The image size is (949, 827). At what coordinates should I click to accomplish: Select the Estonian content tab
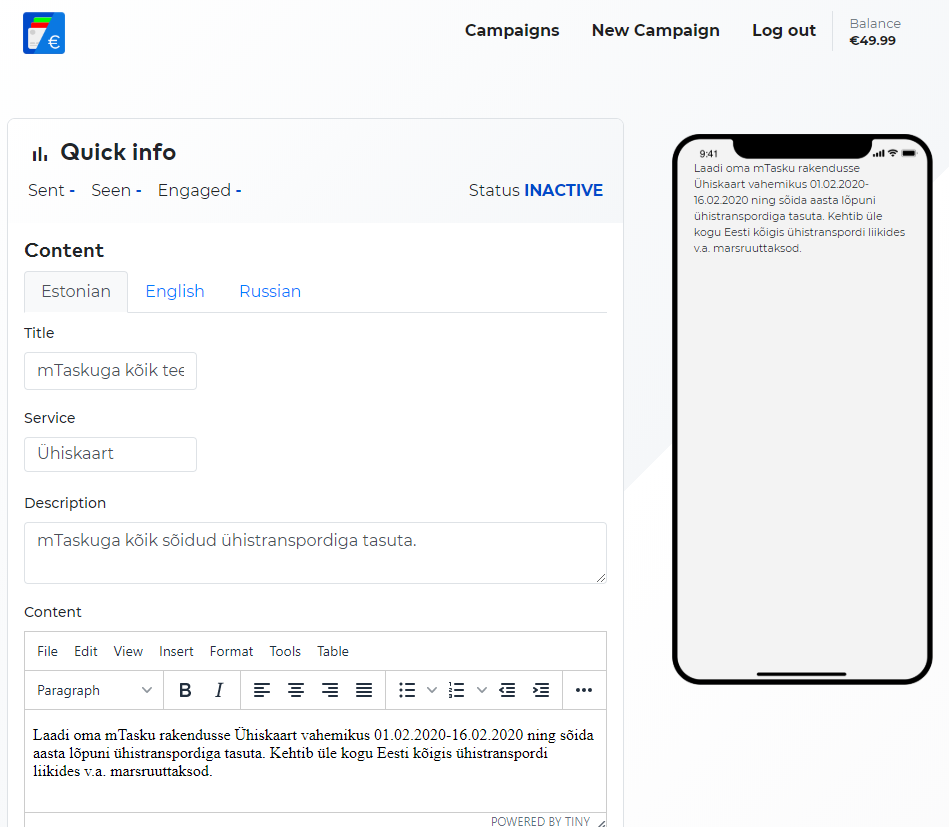(x=76, y=292)
